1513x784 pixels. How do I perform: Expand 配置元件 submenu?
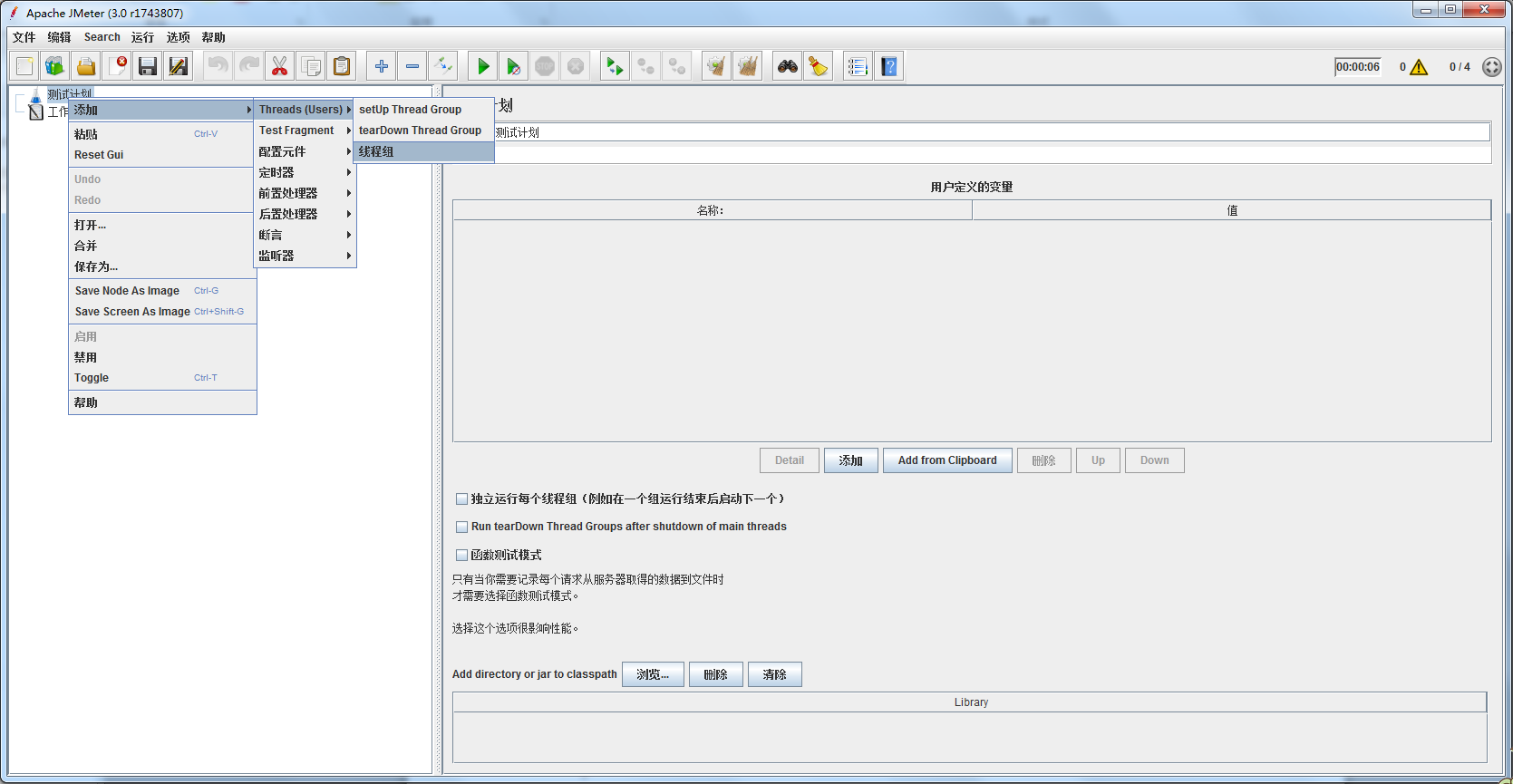(x=305, y=151)
